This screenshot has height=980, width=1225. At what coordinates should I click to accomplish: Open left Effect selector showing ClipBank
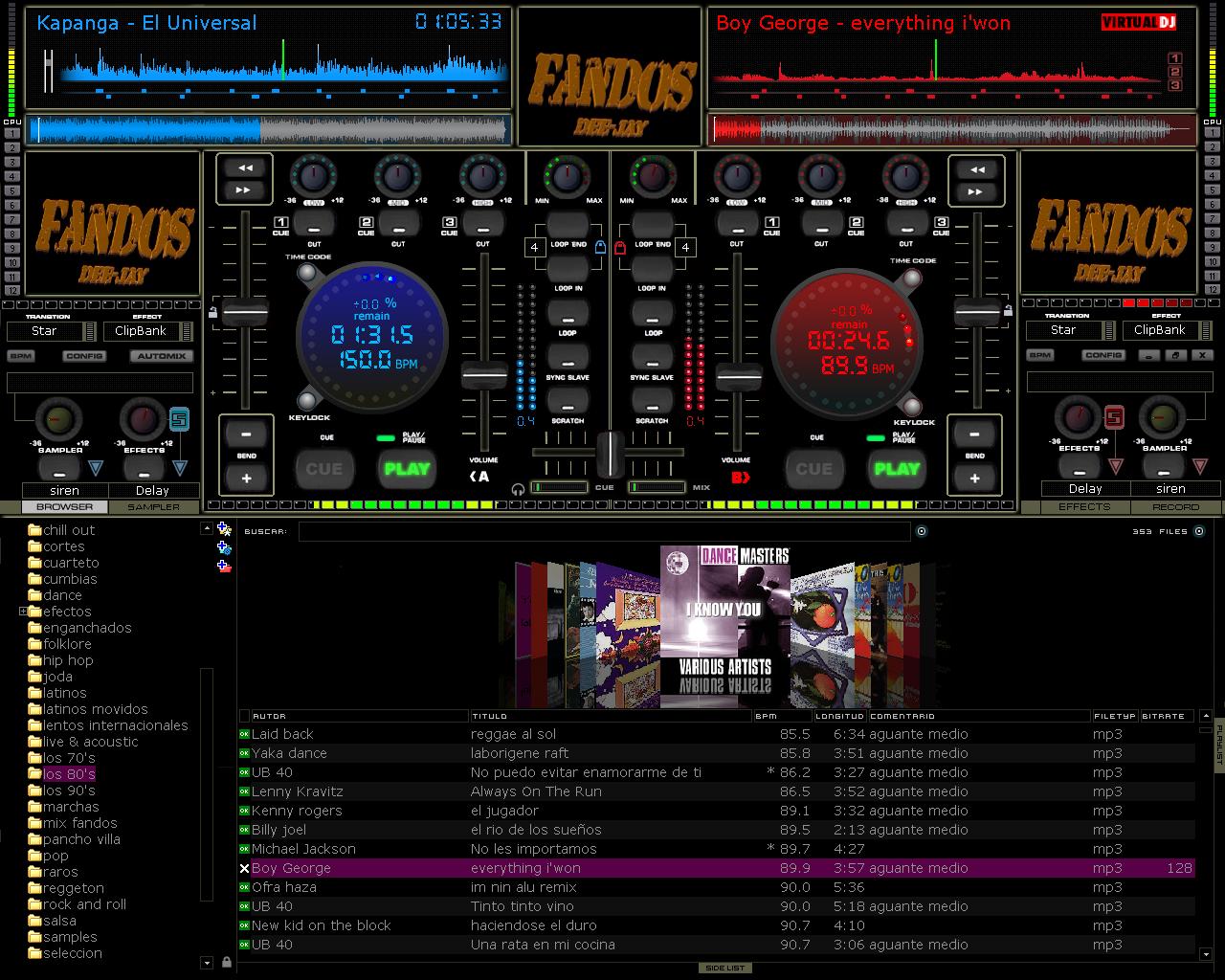(x=147, y=331)
